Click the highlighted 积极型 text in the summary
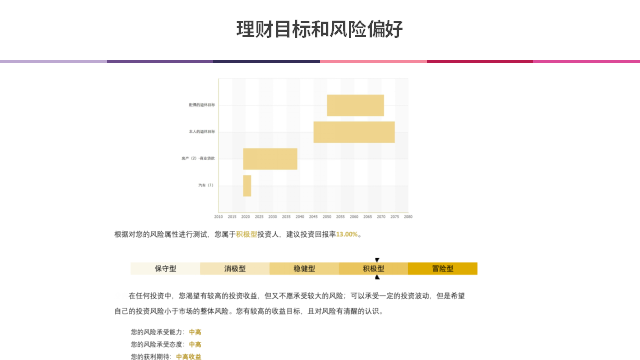The height and width of the screenshot is (360, 640). click(x=247, y=234)
